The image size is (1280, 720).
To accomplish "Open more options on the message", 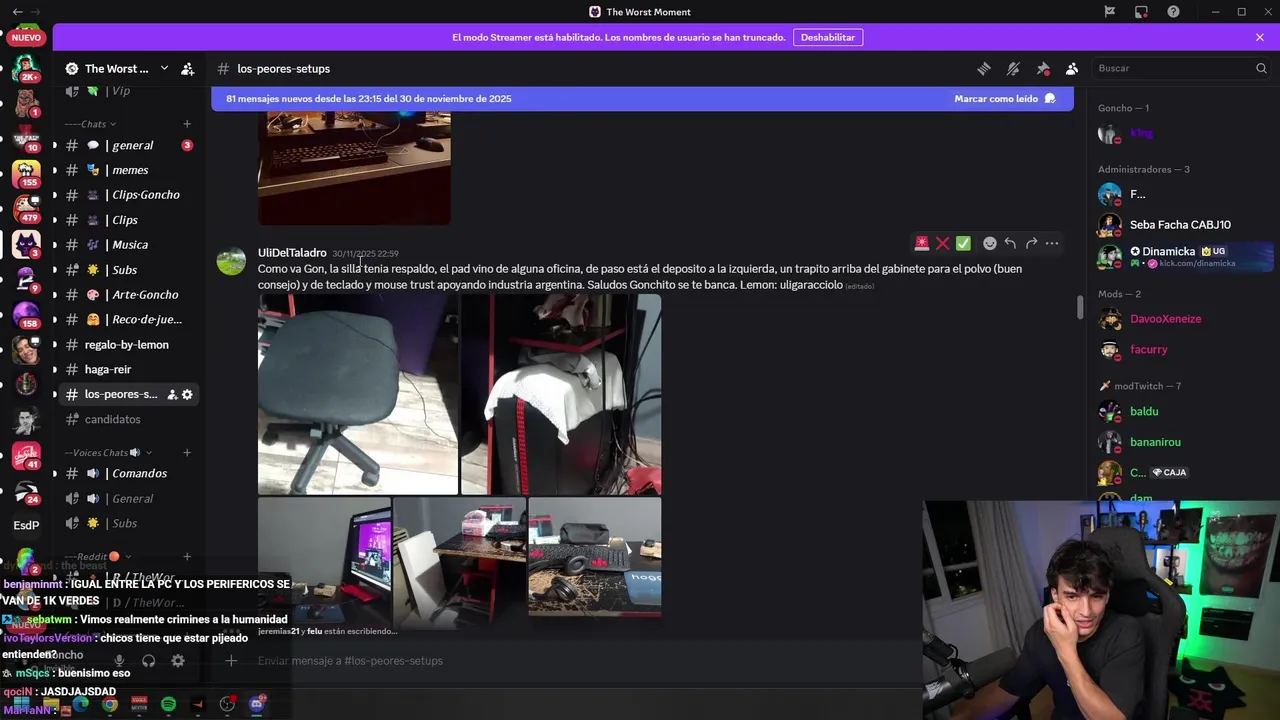I will tap(1052, 243).
